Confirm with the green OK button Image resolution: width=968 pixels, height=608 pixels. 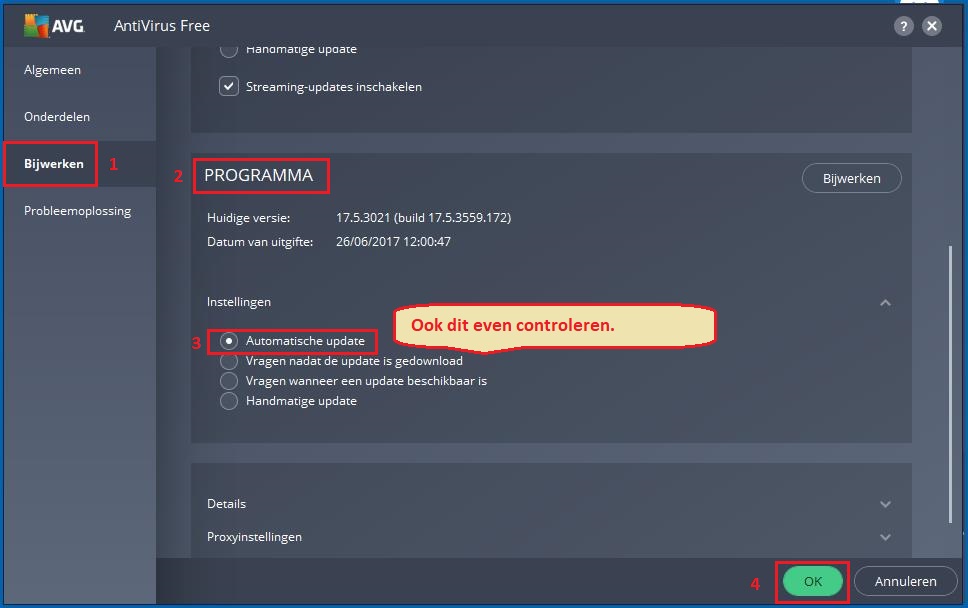(812, 581)
